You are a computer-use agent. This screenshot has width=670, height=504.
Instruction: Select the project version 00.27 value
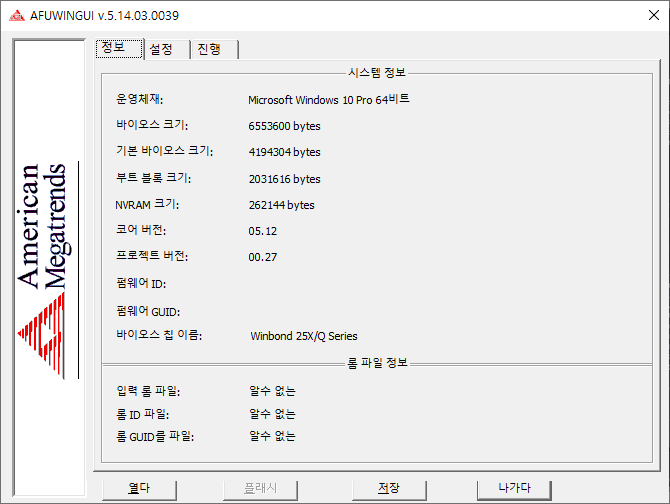(x=262, y=257)
